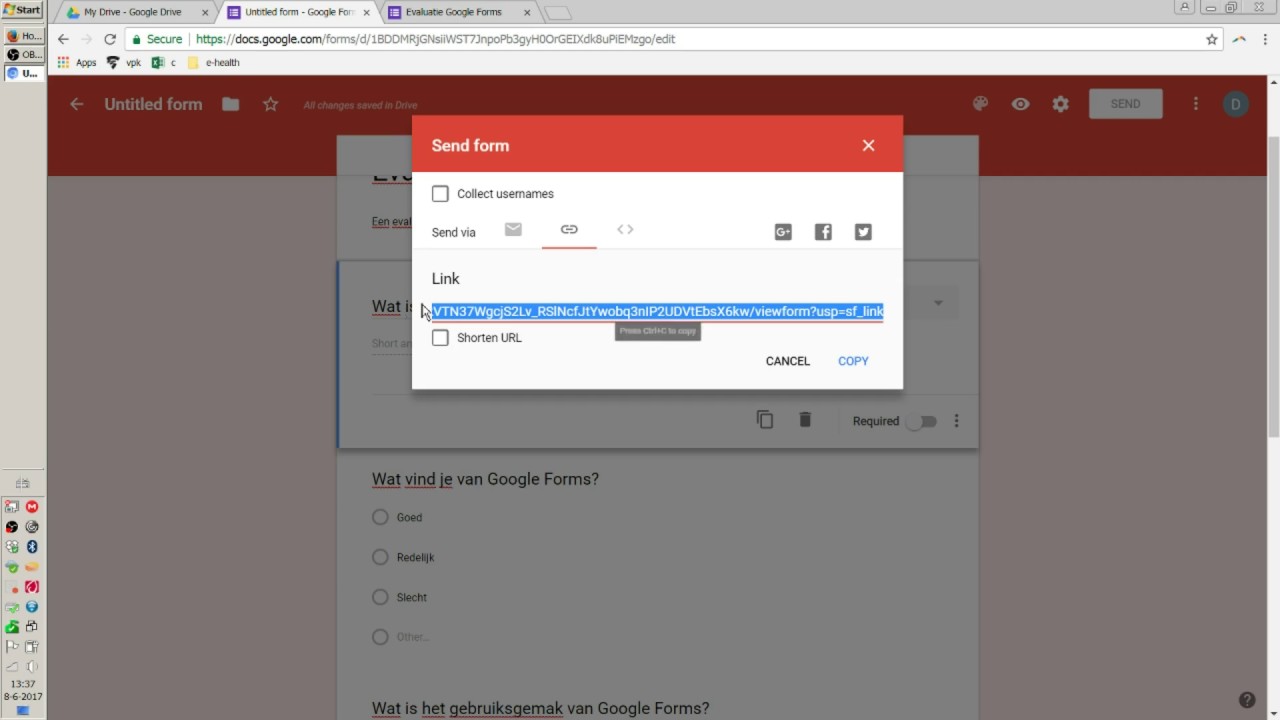Open the vpk bookmark

pyautogui.click(x=124, y=62)
